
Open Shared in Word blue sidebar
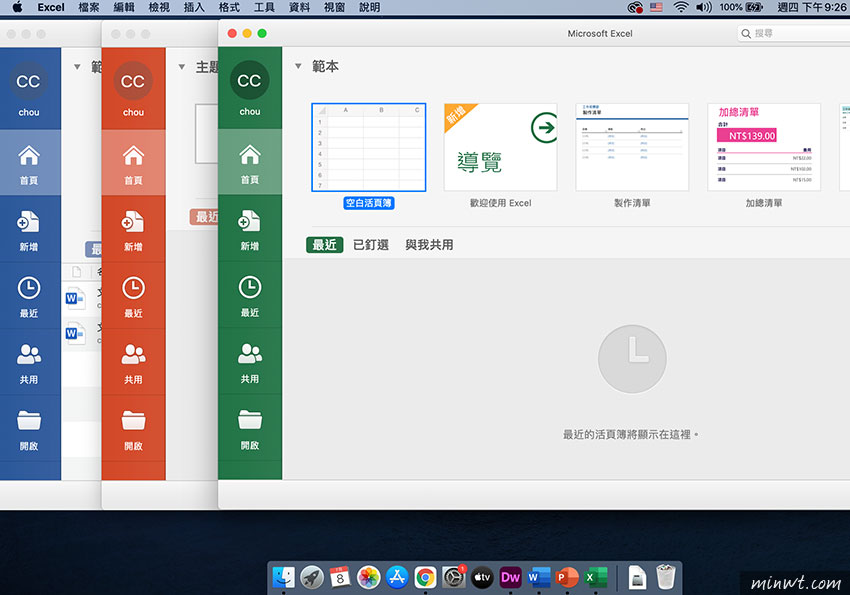[x=29, y=361]
